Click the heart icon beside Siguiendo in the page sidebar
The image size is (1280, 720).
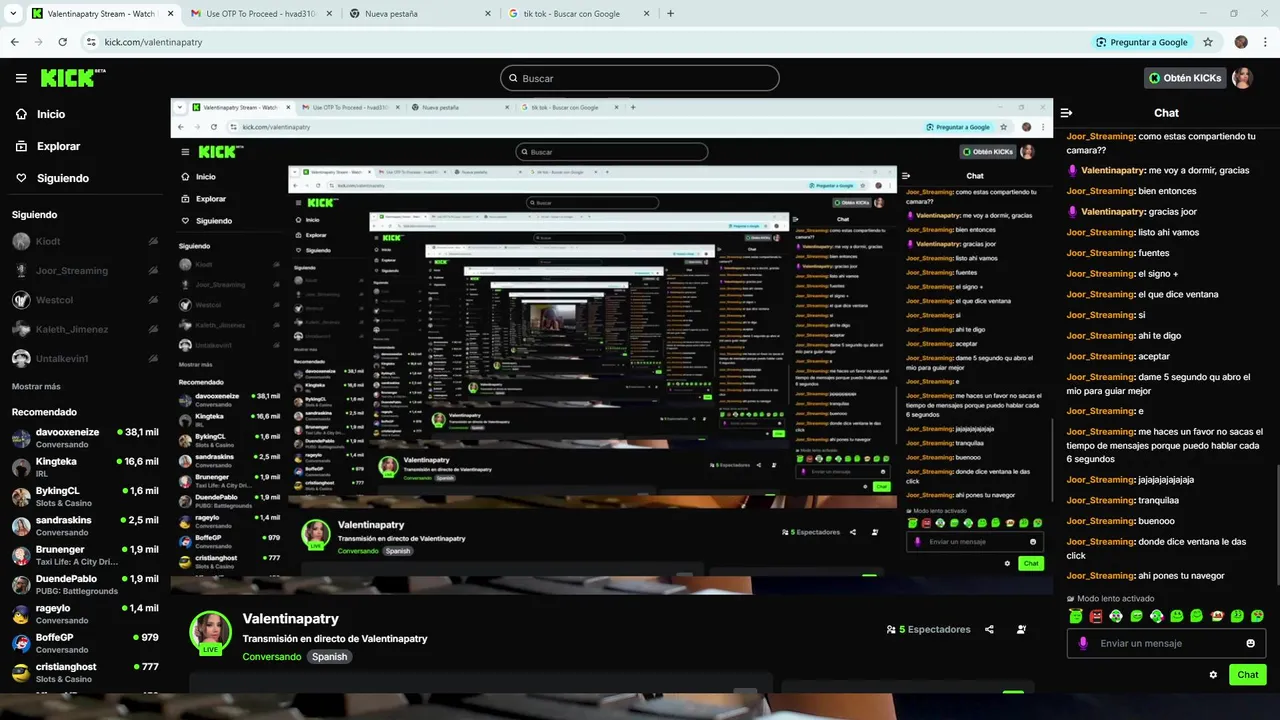21,178
